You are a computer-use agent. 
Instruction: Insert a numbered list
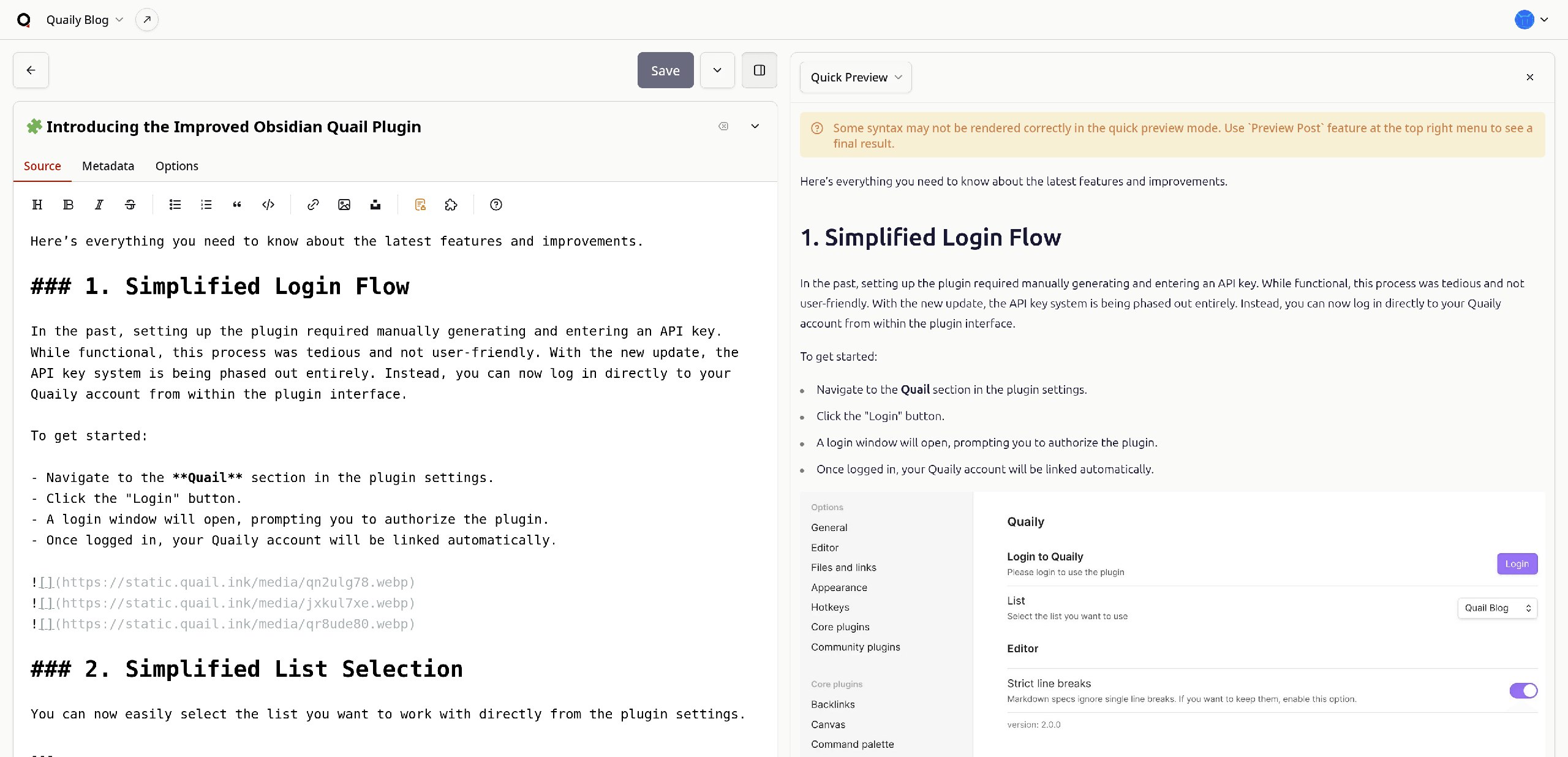pos(206,205)
